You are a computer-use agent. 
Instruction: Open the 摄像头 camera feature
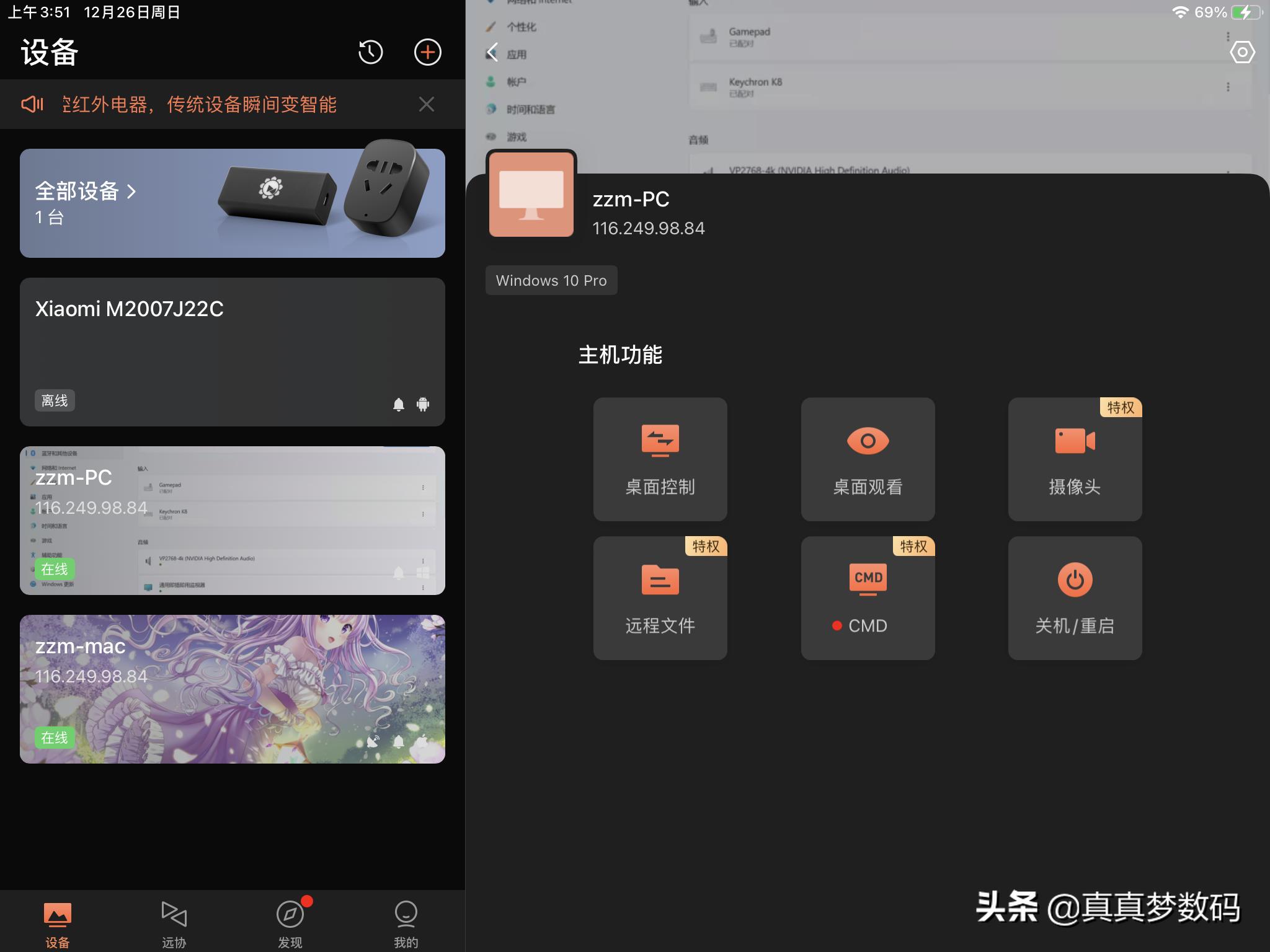tap(1075, 459)
